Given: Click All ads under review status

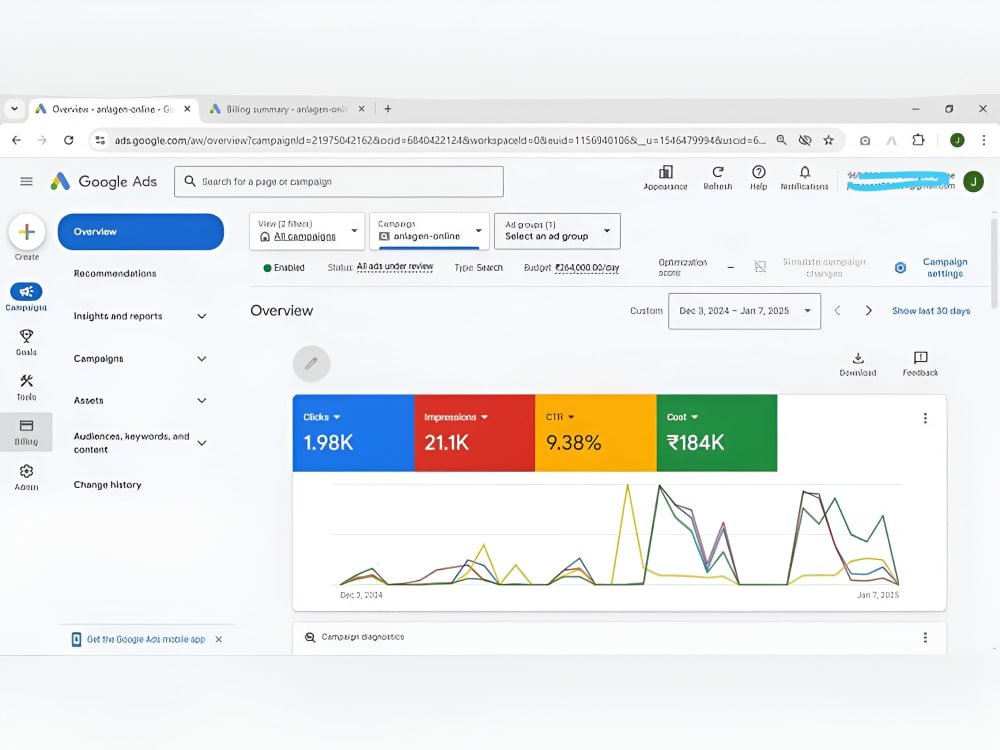Looking at the screenshot, I should point(395,267).
